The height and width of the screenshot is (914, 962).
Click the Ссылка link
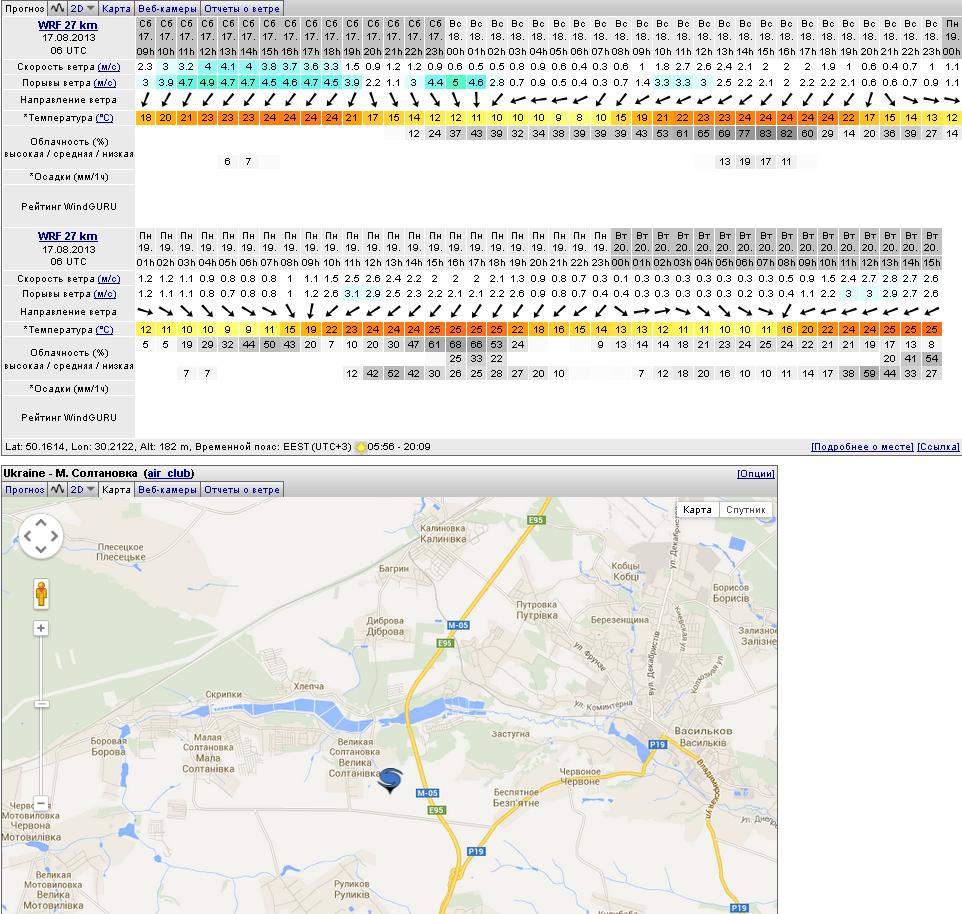[938, 447]
